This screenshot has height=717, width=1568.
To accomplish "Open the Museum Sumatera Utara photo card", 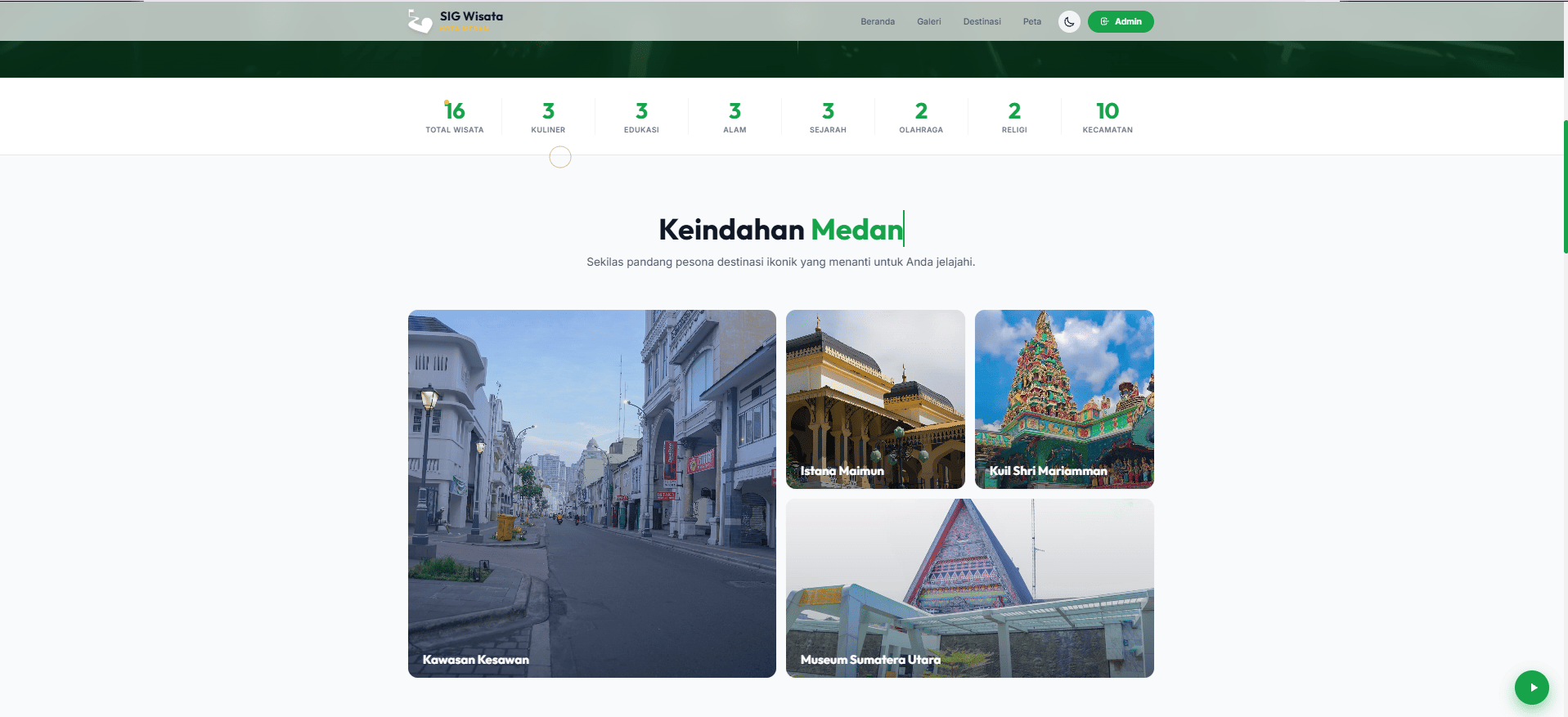I will point(970,589).
